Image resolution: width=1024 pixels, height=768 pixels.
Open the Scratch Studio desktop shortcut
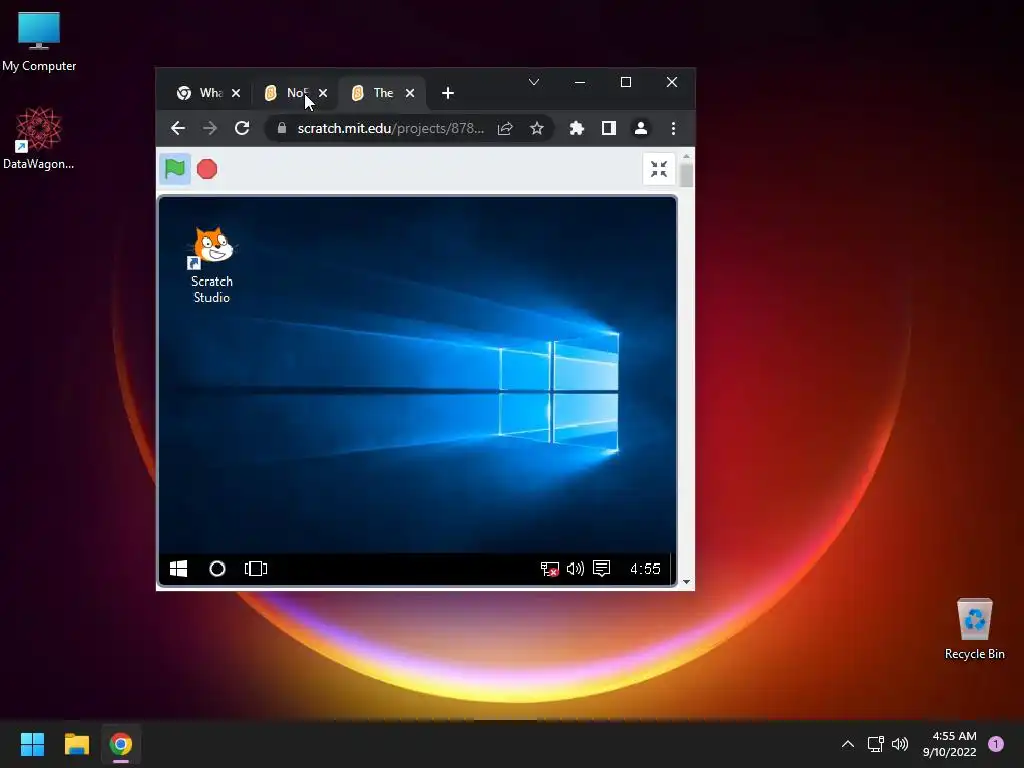pyautogui.click(x=212, y=265)
